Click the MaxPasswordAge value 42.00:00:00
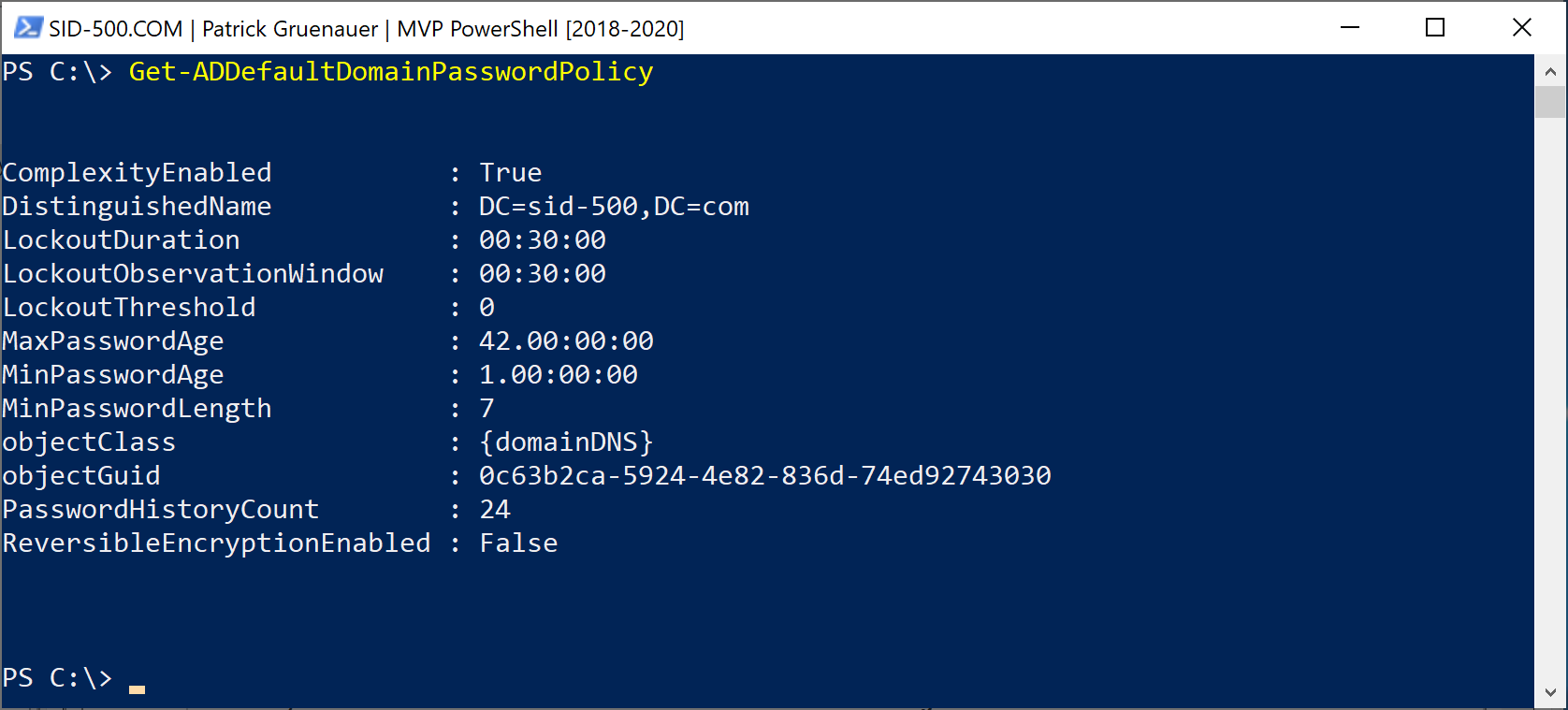The height and width of the screenshot is (710, 1568). (566, 341)
